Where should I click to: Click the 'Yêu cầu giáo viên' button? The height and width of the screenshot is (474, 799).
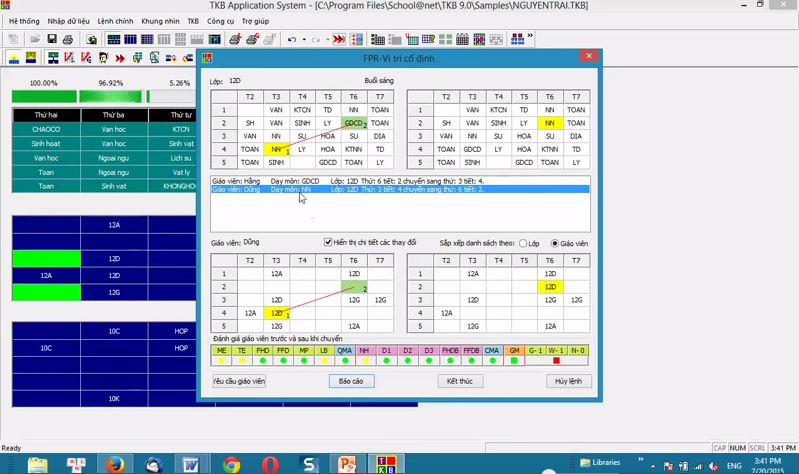239,381
